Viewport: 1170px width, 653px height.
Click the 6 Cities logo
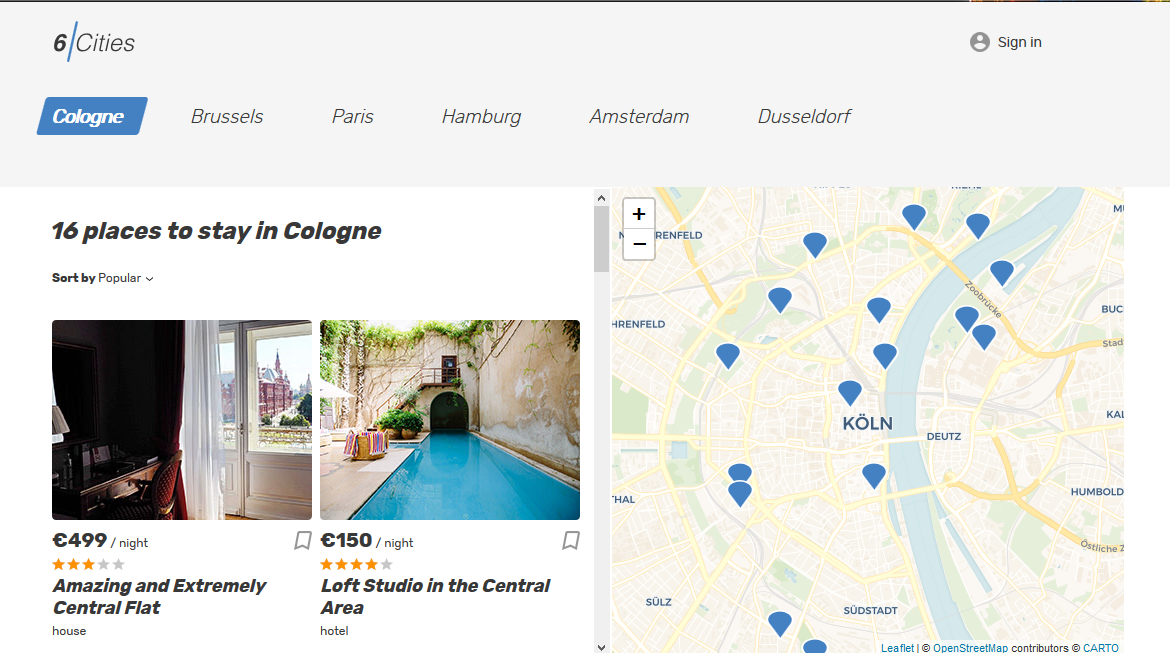pyautogui.click(x=93, y=41)
